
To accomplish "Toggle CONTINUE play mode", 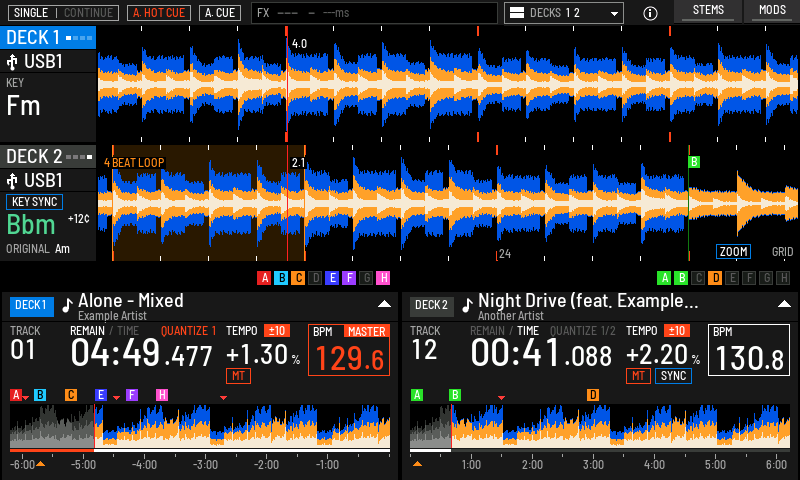I will pos(88,13).
